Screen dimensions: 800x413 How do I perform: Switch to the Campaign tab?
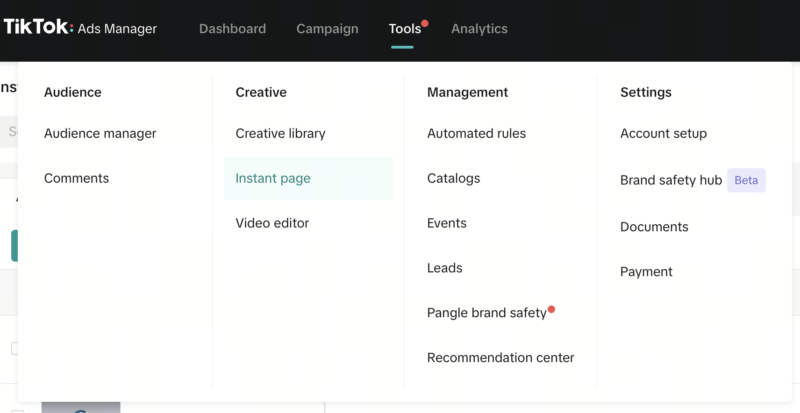(327, 29)
